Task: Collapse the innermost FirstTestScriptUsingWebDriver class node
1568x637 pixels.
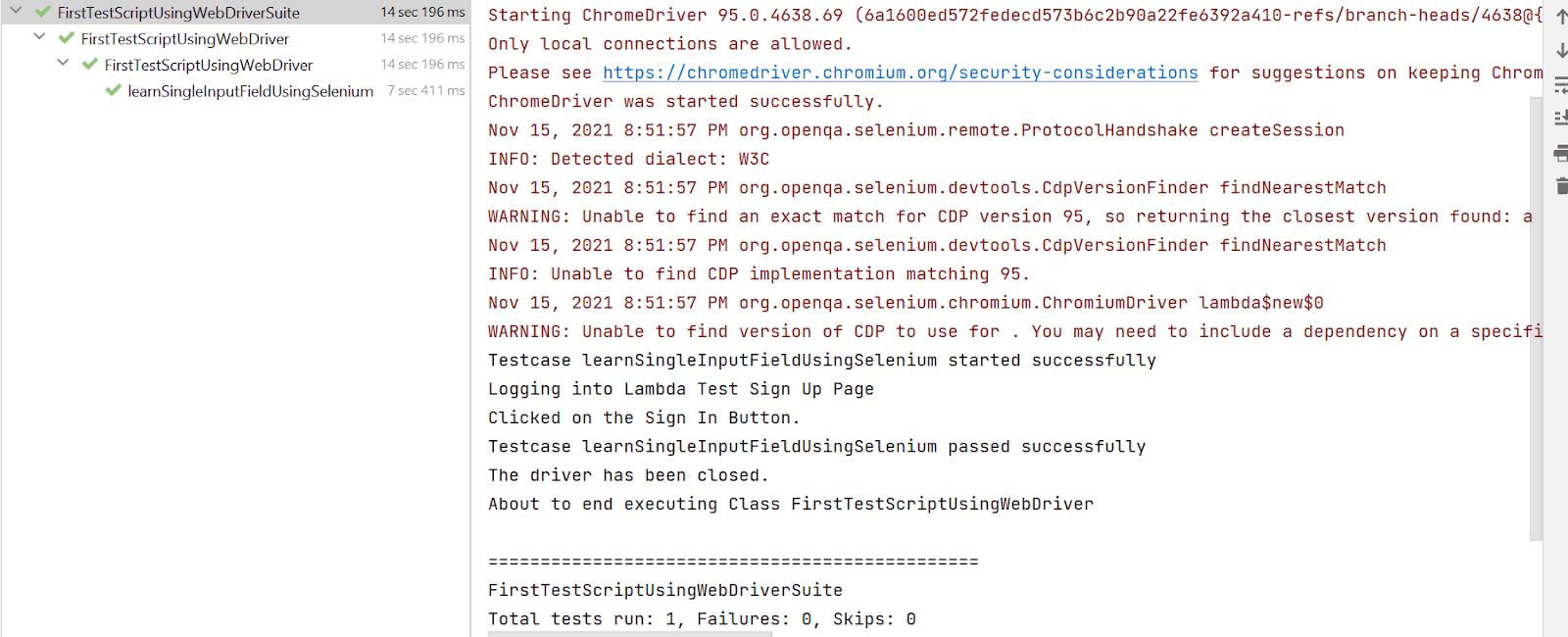Action: point(63,64)
